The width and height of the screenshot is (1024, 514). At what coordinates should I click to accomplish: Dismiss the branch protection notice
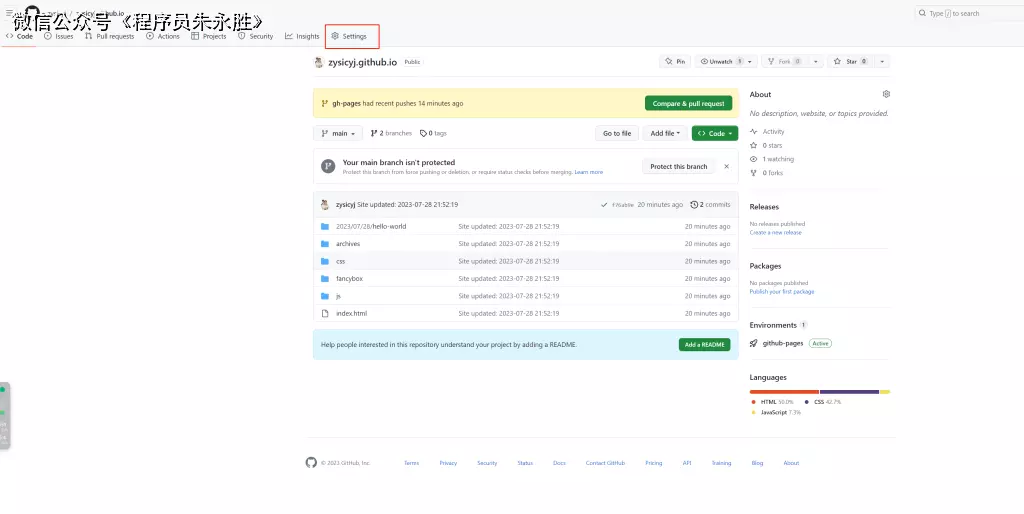point(727,166)
